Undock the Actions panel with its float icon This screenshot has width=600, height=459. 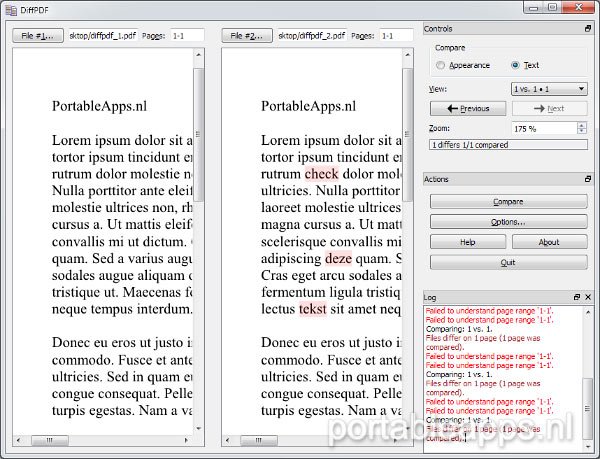[x=587, y=179]
